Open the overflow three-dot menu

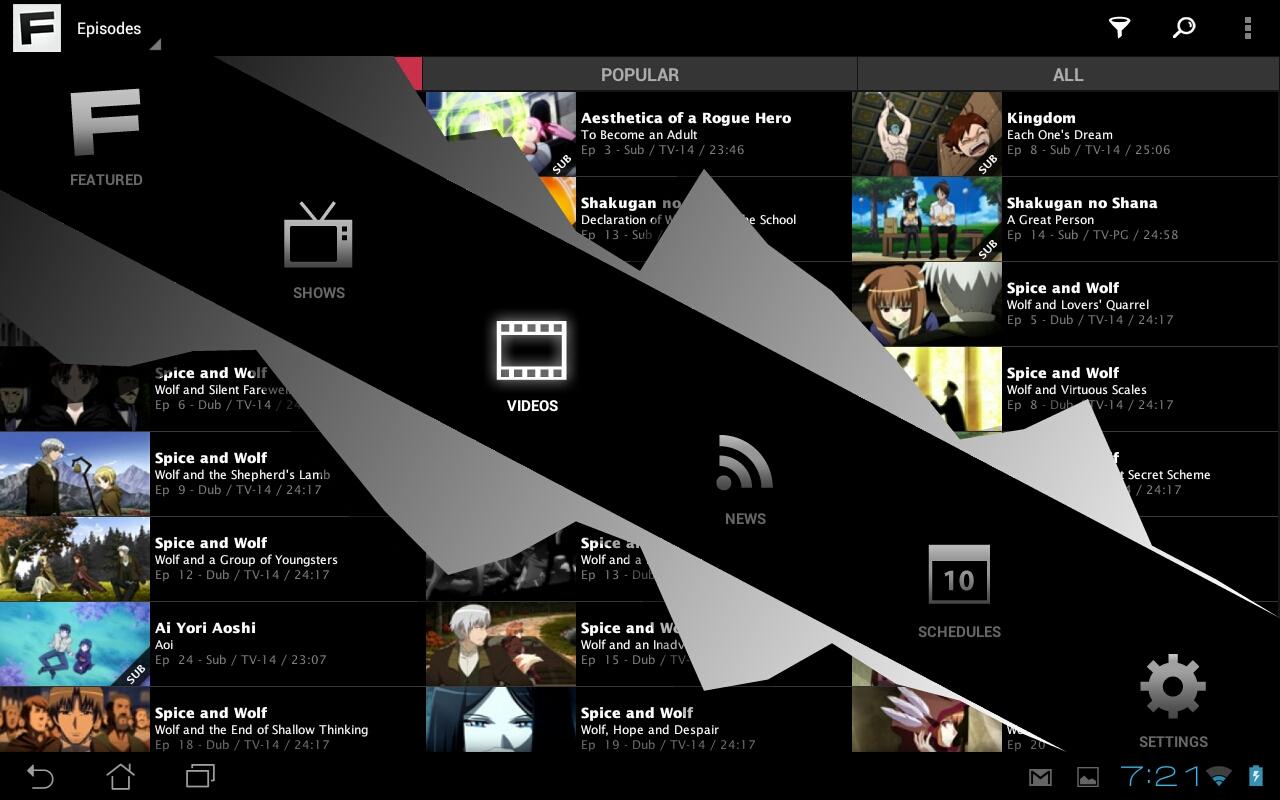[1248, 28]
